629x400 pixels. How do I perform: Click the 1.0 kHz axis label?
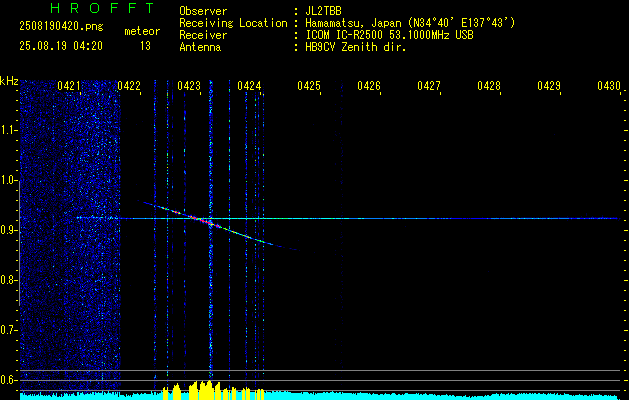click(x=8, y=180)
